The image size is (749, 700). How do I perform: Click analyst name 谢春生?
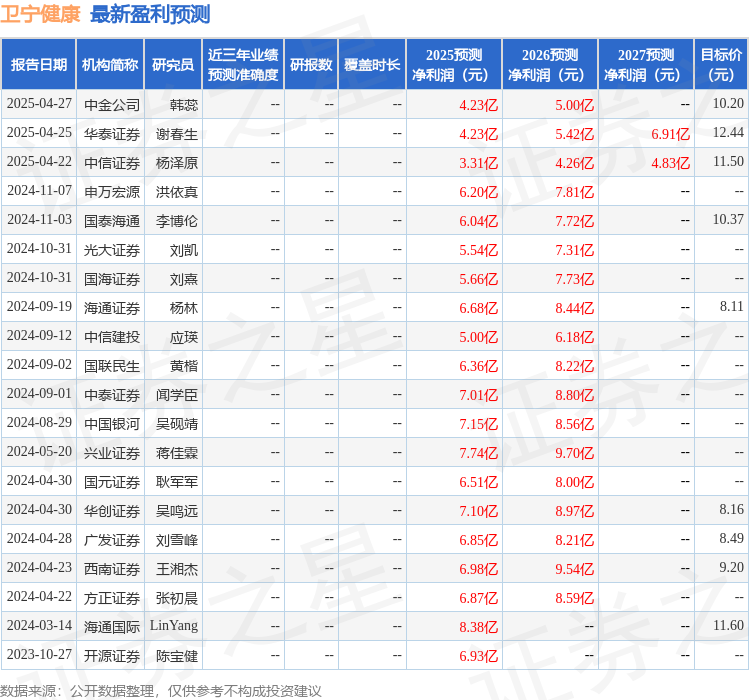pyautogui.click(x=177, y=134)
